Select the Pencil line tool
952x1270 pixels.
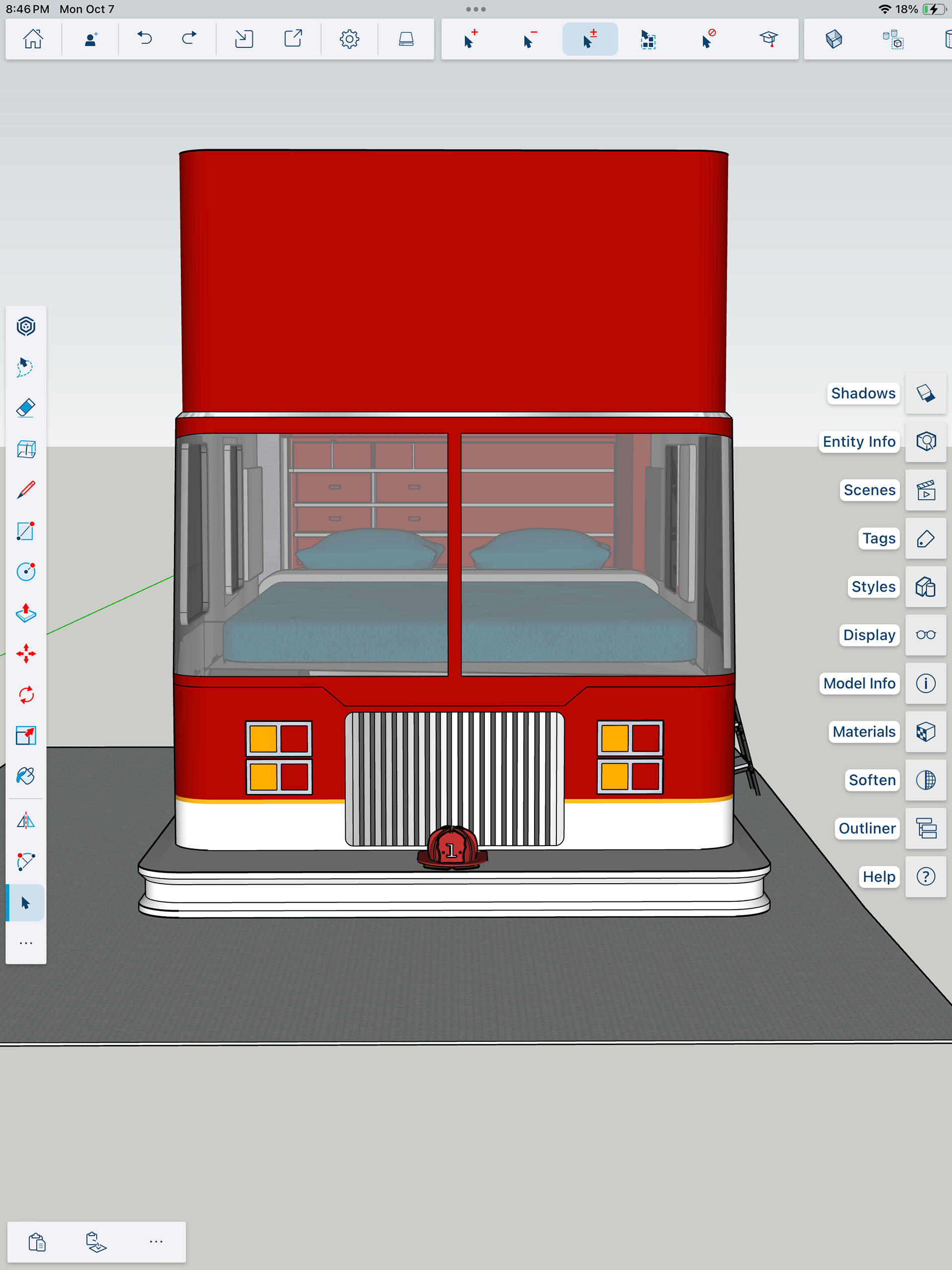26,490
